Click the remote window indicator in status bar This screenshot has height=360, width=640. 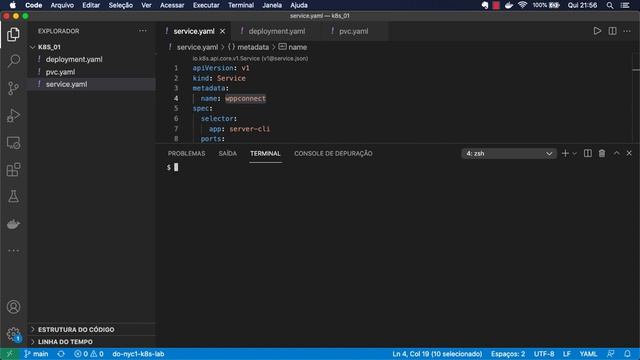click(9, 354)
